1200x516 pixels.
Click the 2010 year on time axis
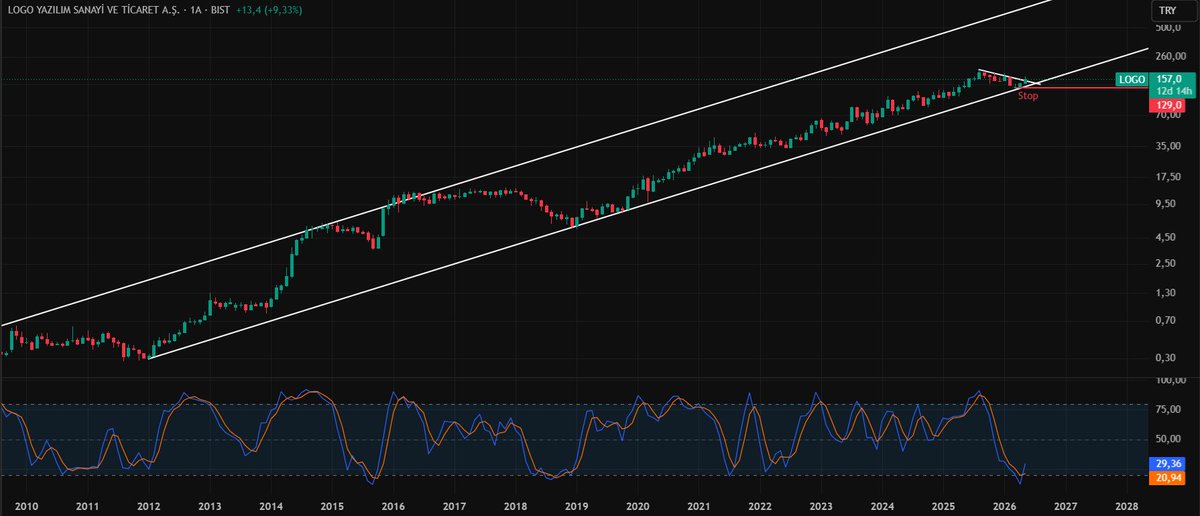(26, 507)
